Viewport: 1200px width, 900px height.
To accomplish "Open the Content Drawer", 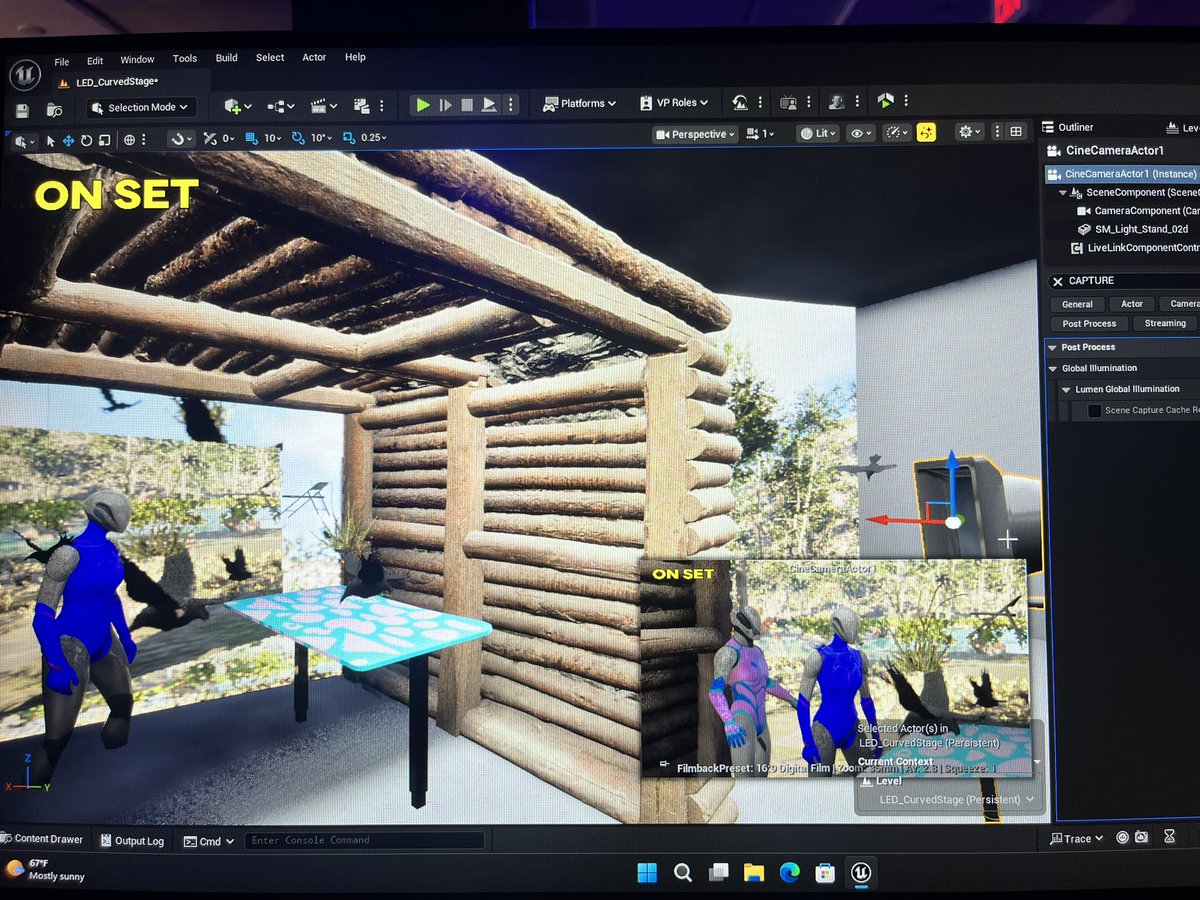I will [x=43, y=839].
